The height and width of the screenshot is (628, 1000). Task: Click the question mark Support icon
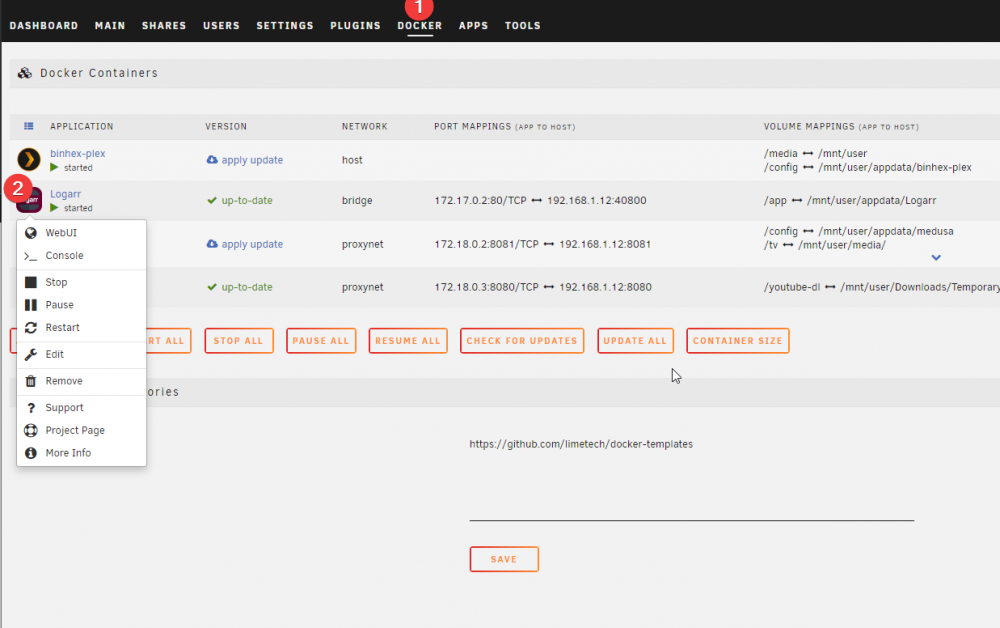pyautogui.click(x=31, y=408)
